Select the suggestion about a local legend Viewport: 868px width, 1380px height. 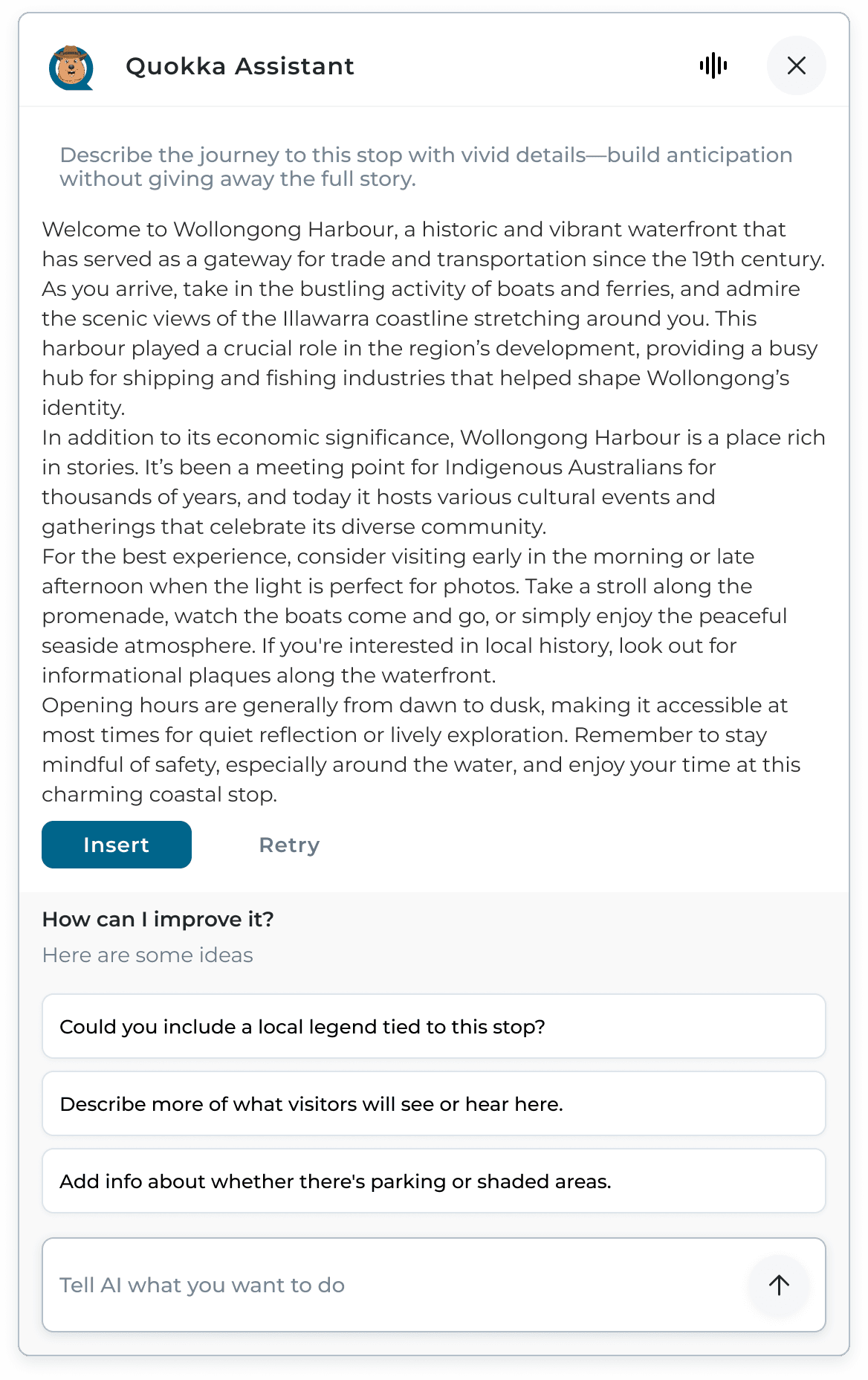(x=434, y=1027)
